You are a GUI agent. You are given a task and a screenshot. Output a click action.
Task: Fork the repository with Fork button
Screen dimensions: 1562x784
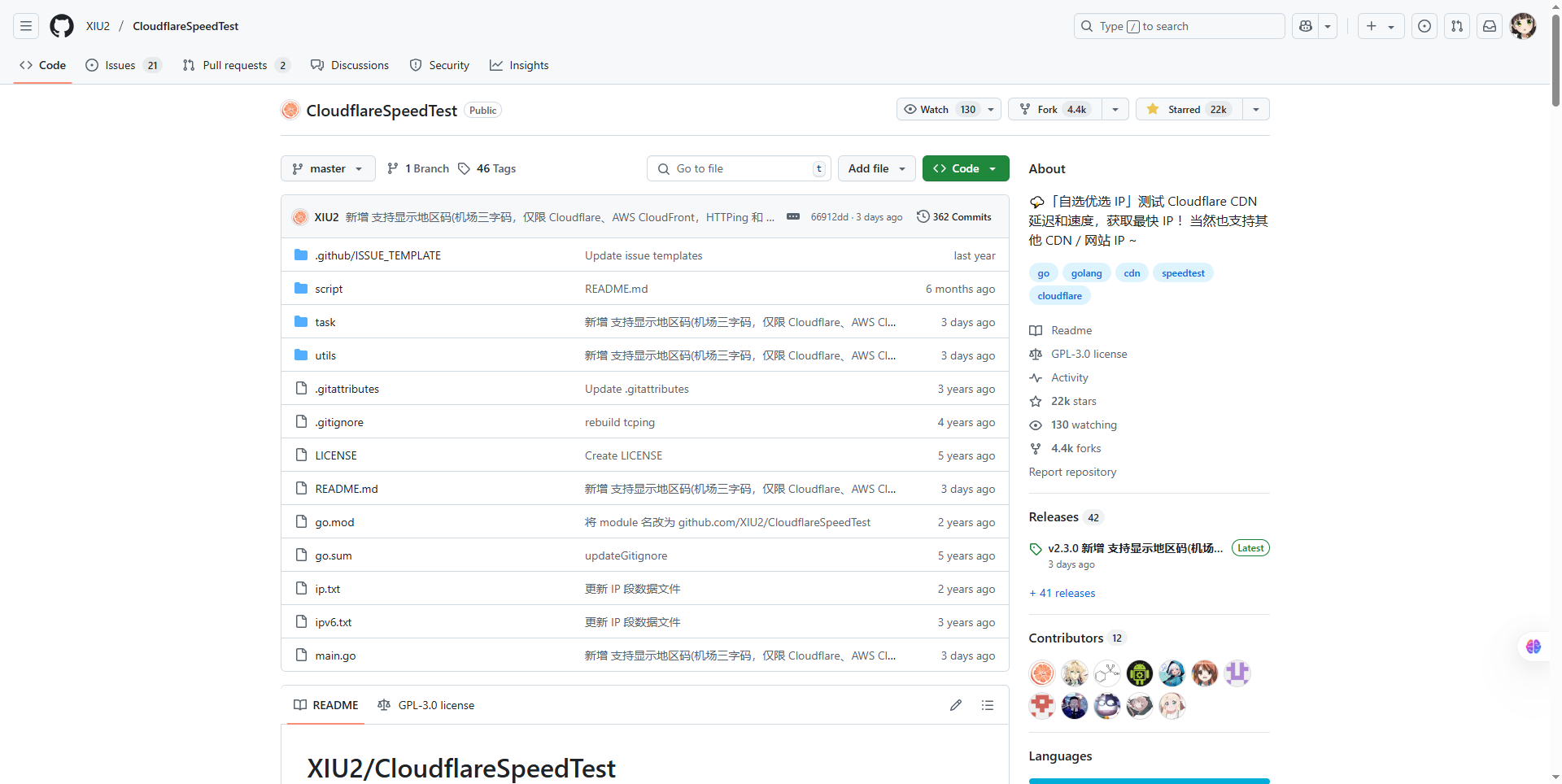tap(1055, 109)
